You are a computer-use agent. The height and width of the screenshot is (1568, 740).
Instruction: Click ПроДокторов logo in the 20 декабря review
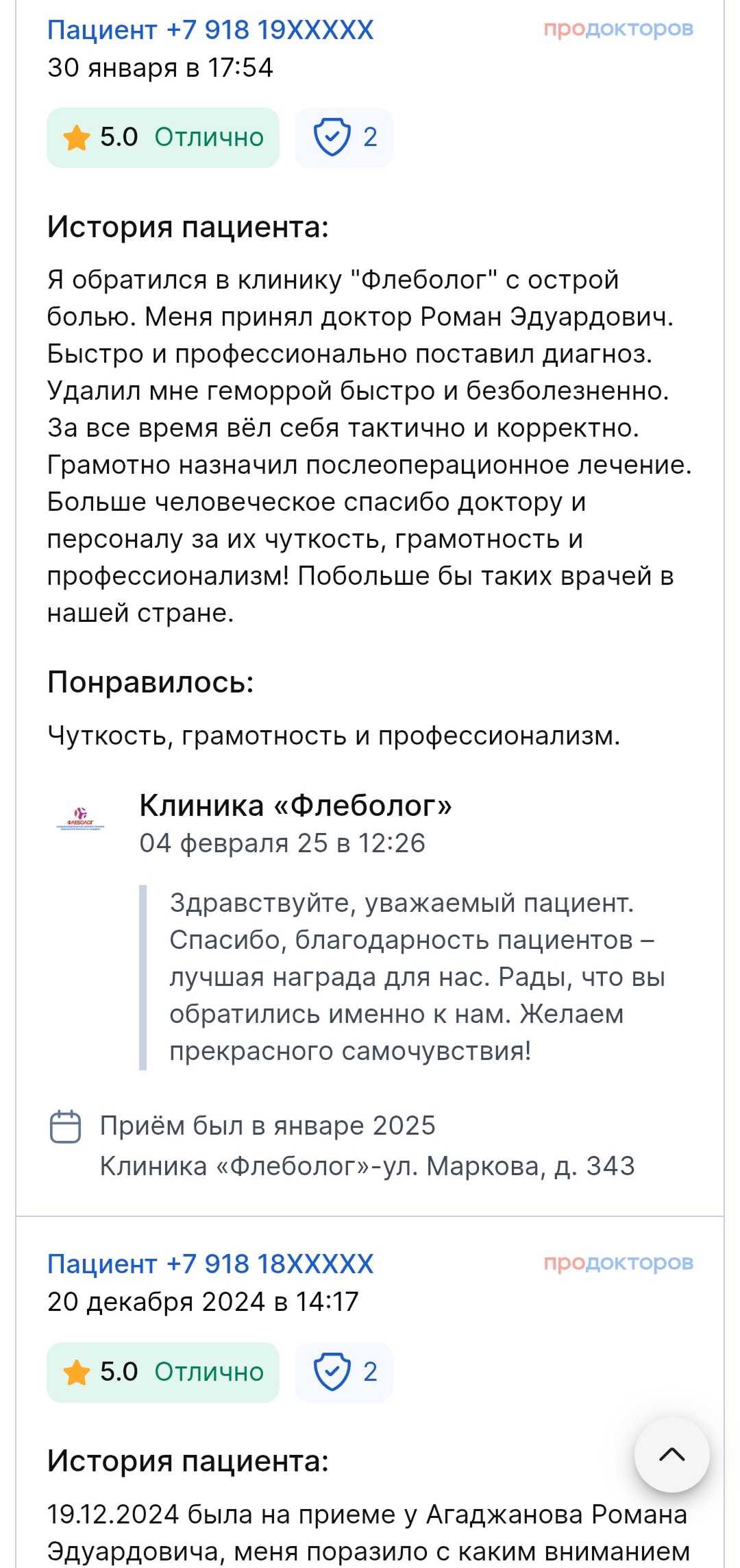(x=618, y=1262)
